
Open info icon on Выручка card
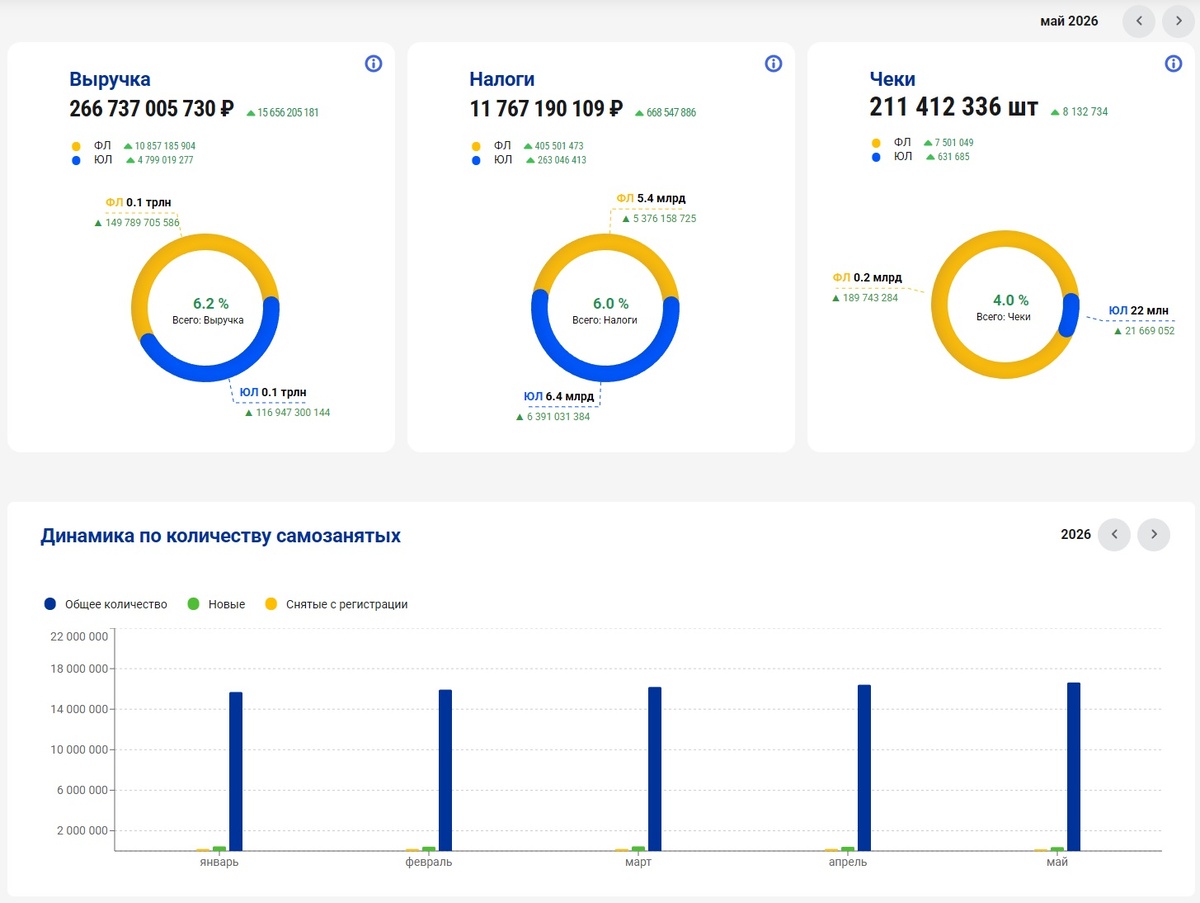pos(373,64)
